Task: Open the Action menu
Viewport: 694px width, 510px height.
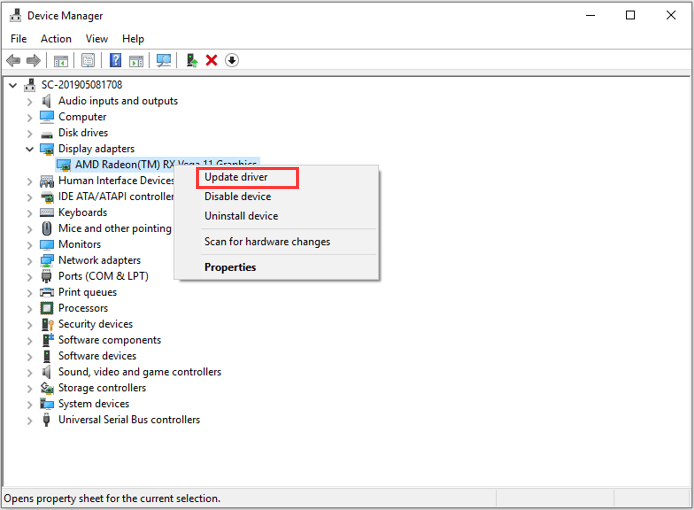Action: 56,39
